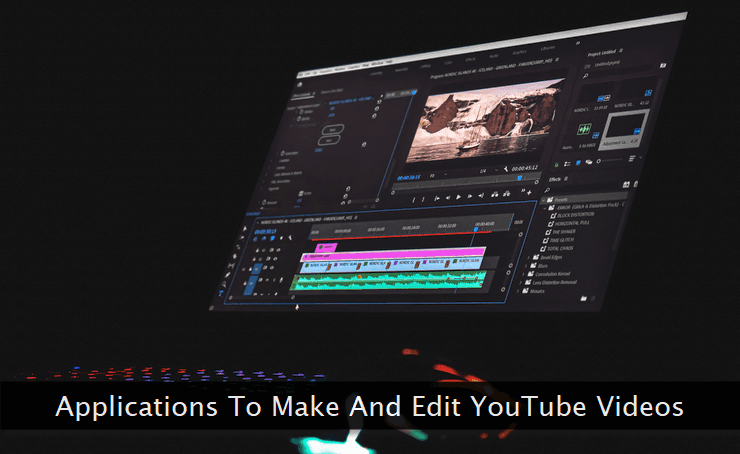Click Mark Out button
Screen dimensions: 740x454
coord(423,199)
